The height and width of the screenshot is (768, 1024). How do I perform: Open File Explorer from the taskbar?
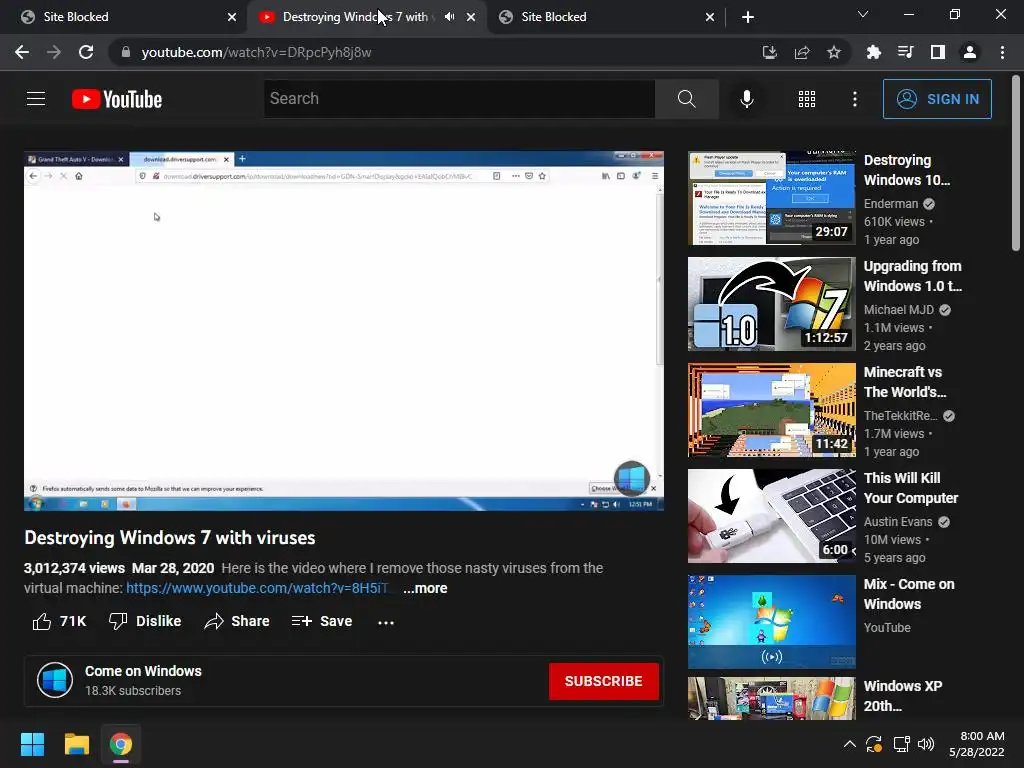pyautogui.click(x=76, y=744)
